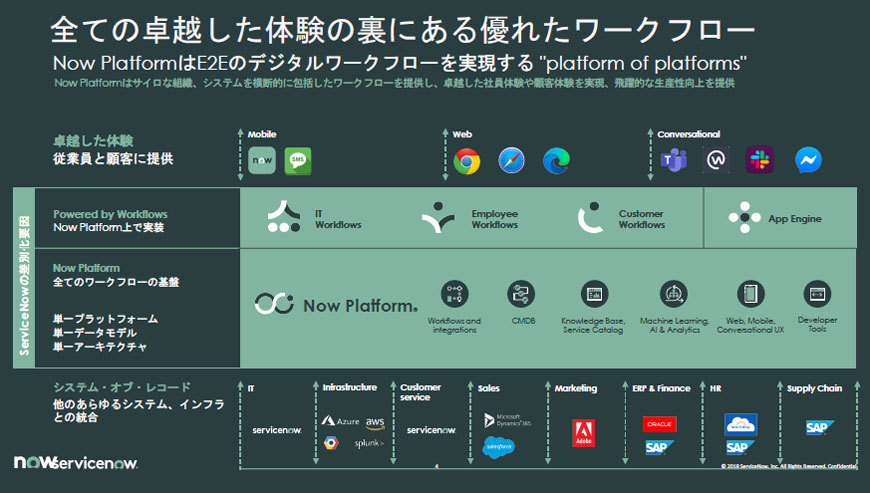The image size is (870, 493).
Task: Click the 'Customer Workflows' label text
Action: 641,219
